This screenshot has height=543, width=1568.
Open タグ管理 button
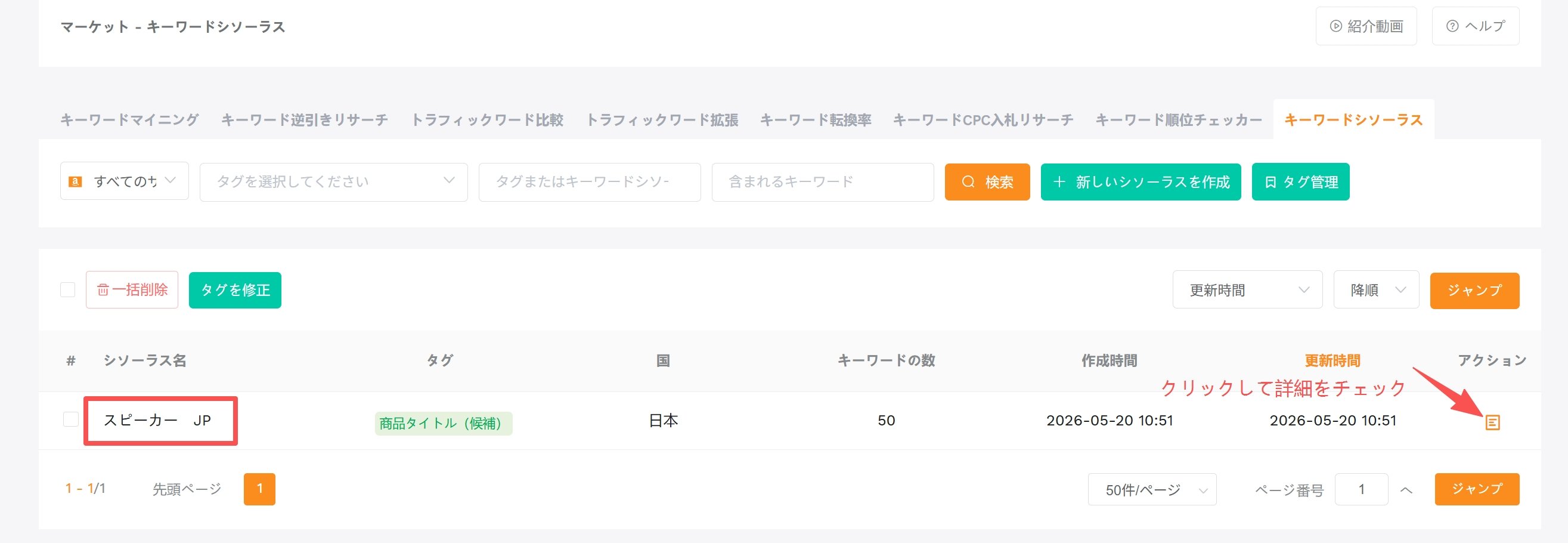tap(1301, 181)
